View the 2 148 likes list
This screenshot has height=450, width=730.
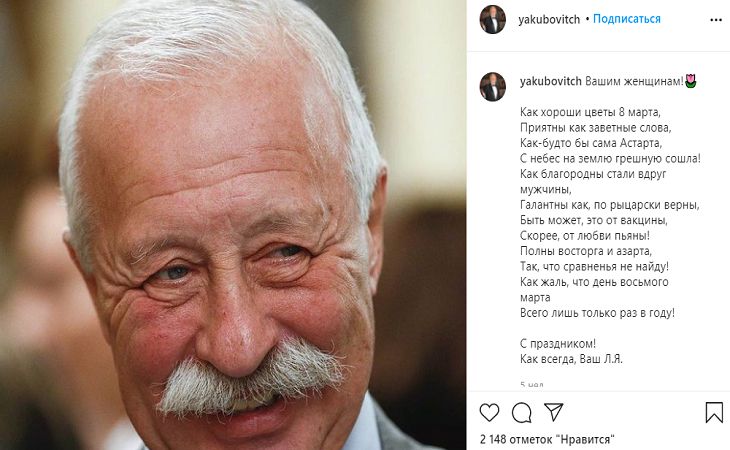547,439
